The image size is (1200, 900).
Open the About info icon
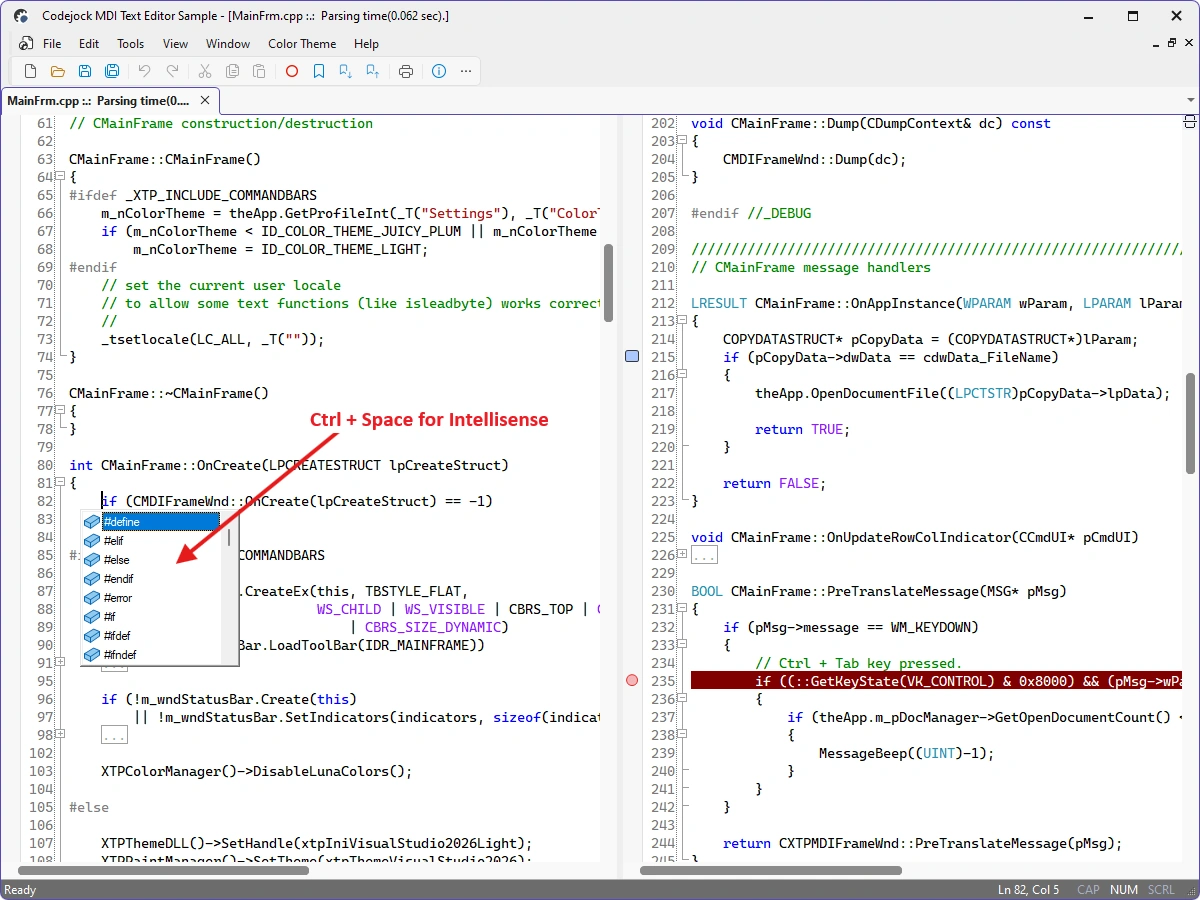coord(439,71)
